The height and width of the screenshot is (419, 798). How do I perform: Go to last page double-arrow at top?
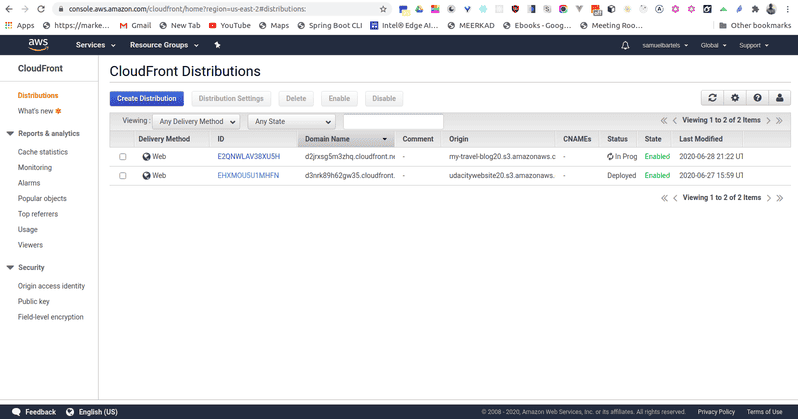[779, 121]
